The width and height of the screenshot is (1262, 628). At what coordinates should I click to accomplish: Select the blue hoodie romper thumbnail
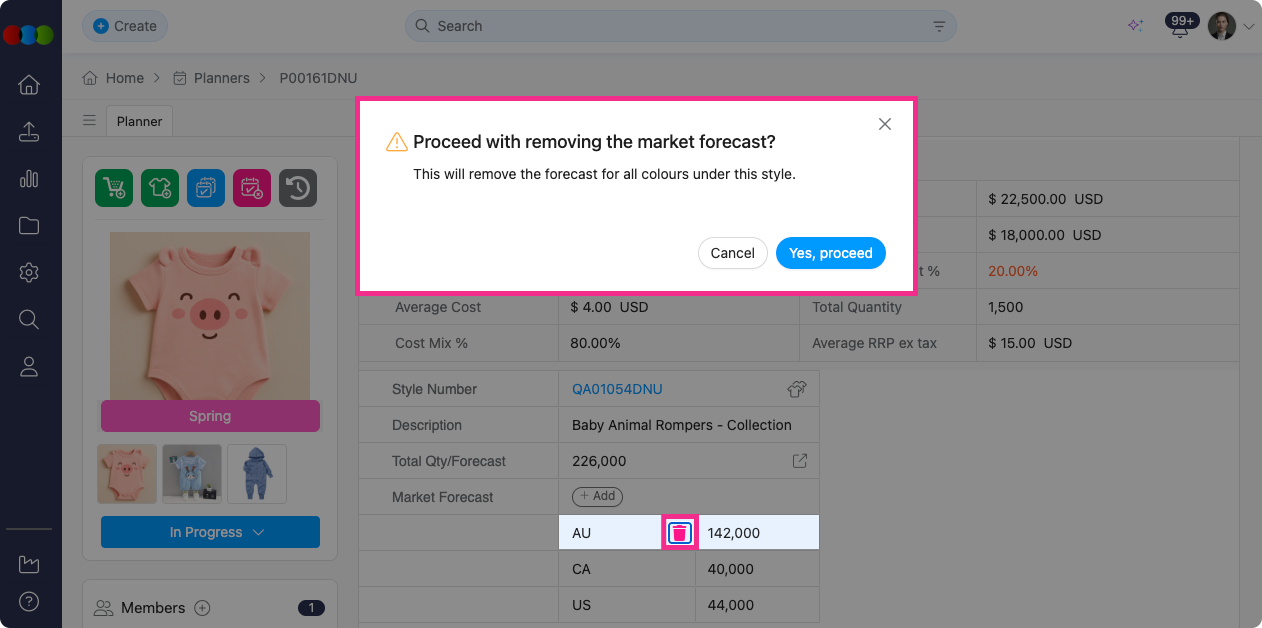(x=256, y=474)
